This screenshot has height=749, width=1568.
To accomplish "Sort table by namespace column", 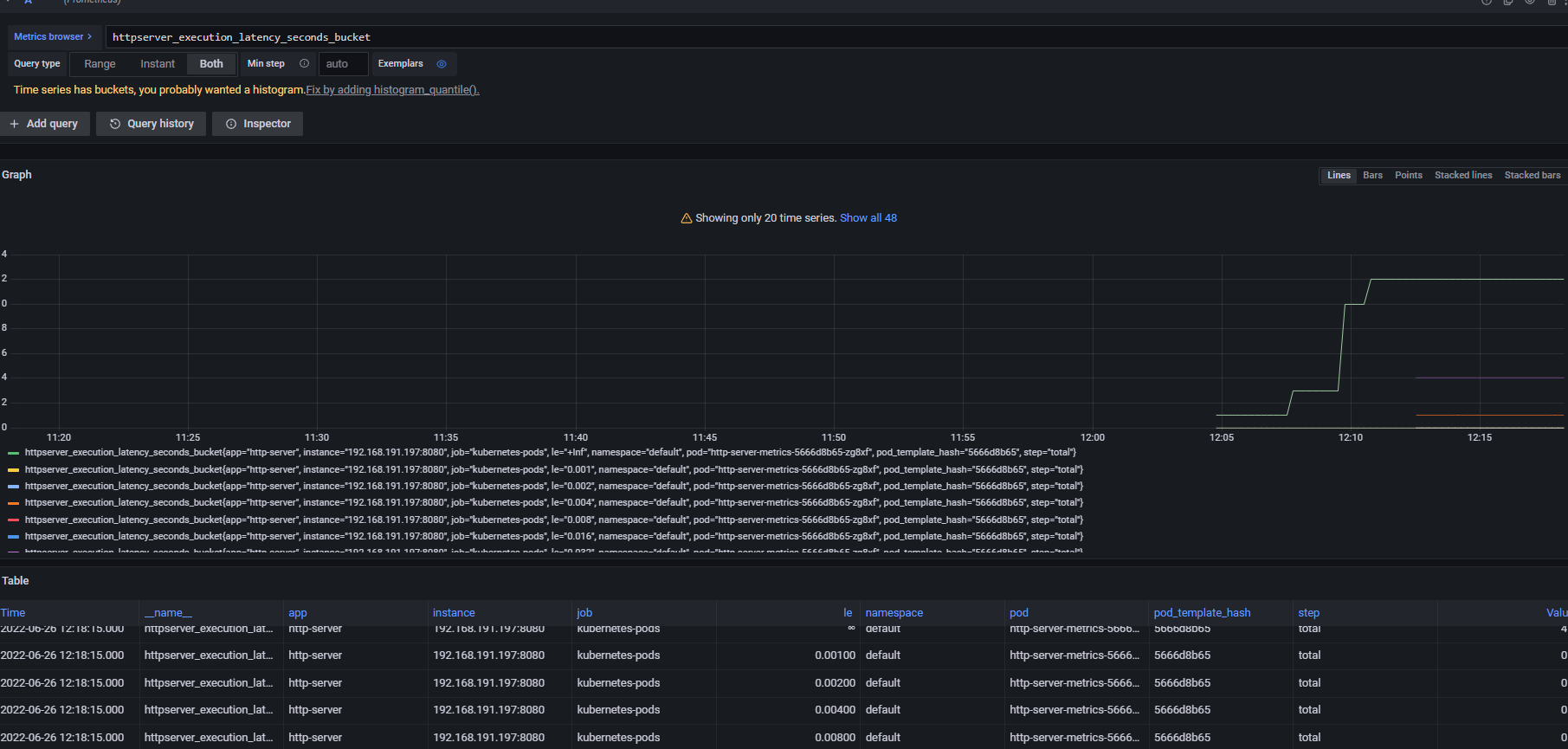I will click(x=894, y=613).
